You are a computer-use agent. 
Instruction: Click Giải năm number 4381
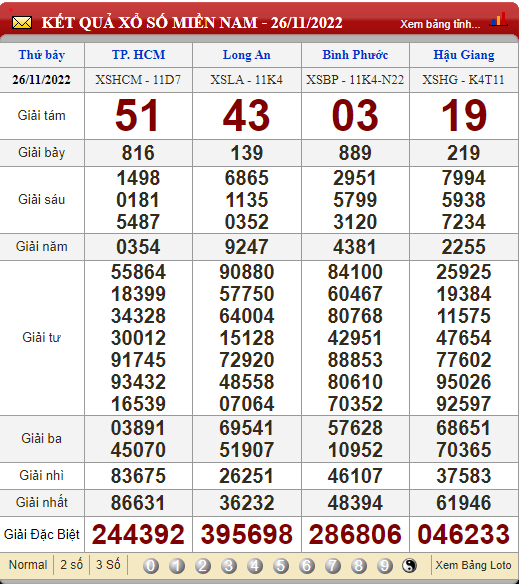355,247
